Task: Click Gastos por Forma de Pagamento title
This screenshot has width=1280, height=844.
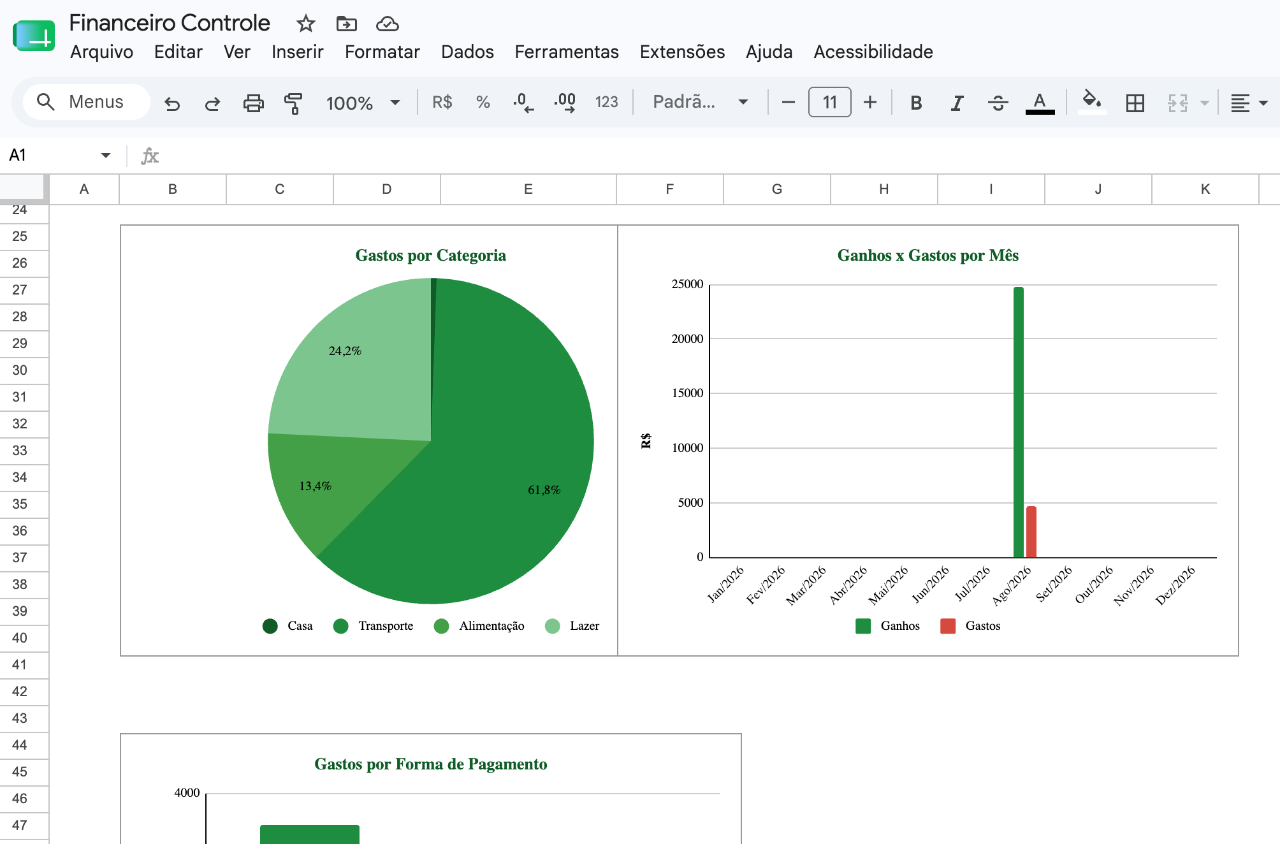Action: tap(431, 764)
